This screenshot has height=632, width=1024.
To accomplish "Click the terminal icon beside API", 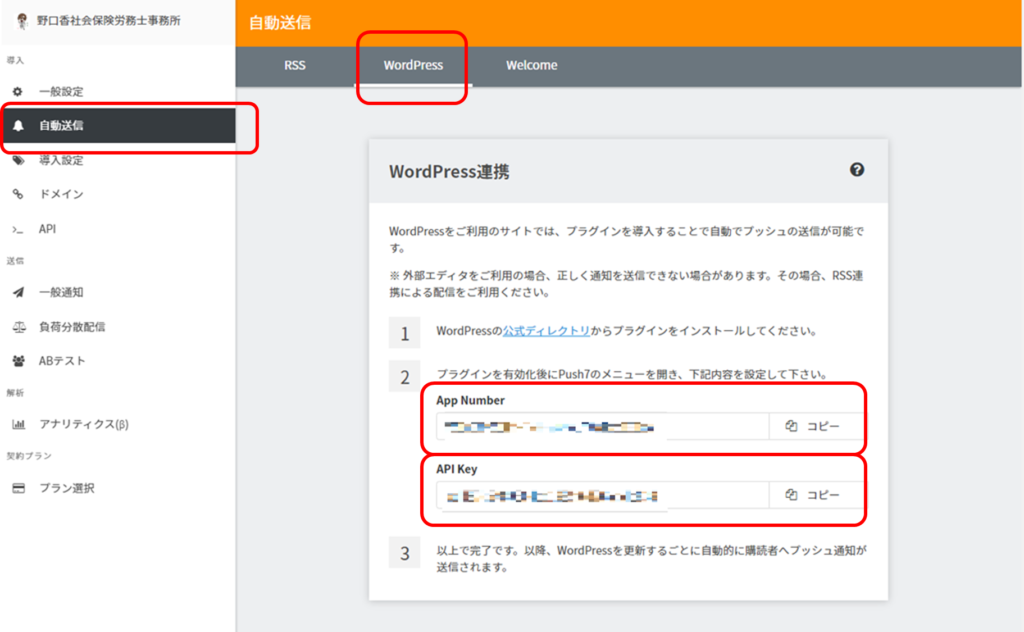I will tap(18, 229).
